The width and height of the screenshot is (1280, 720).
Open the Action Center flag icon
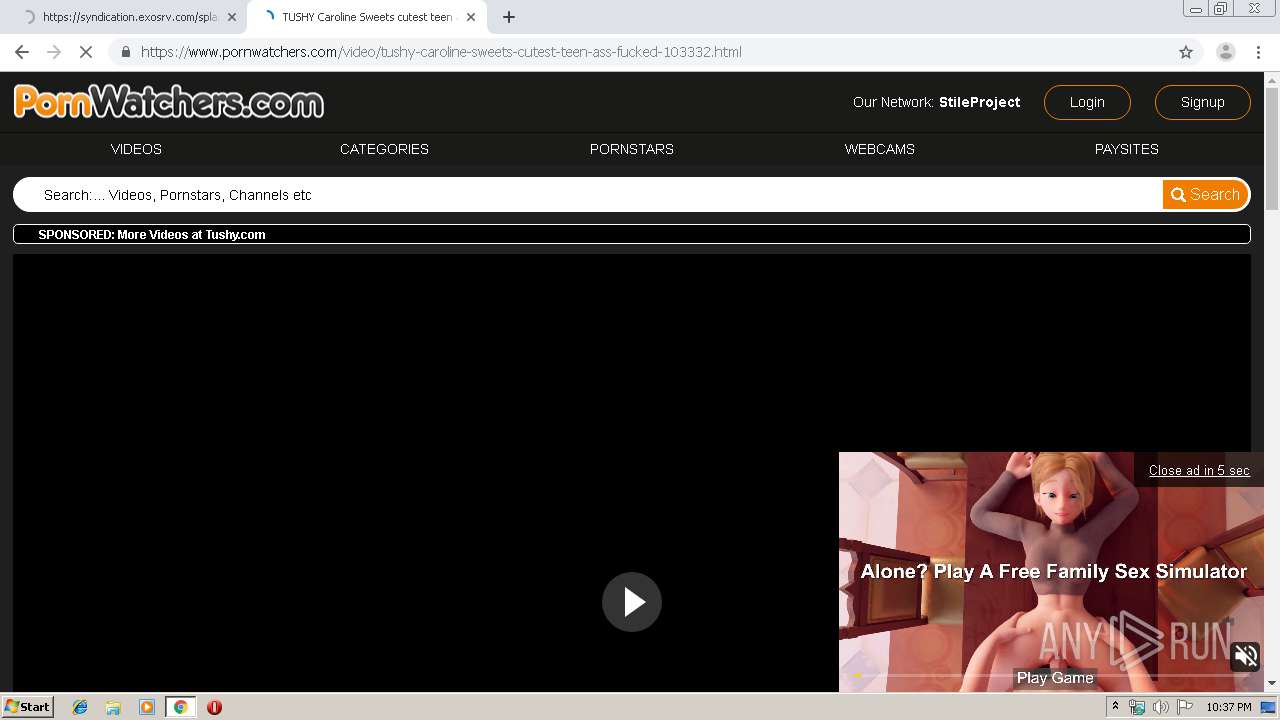click(1185, 707)
